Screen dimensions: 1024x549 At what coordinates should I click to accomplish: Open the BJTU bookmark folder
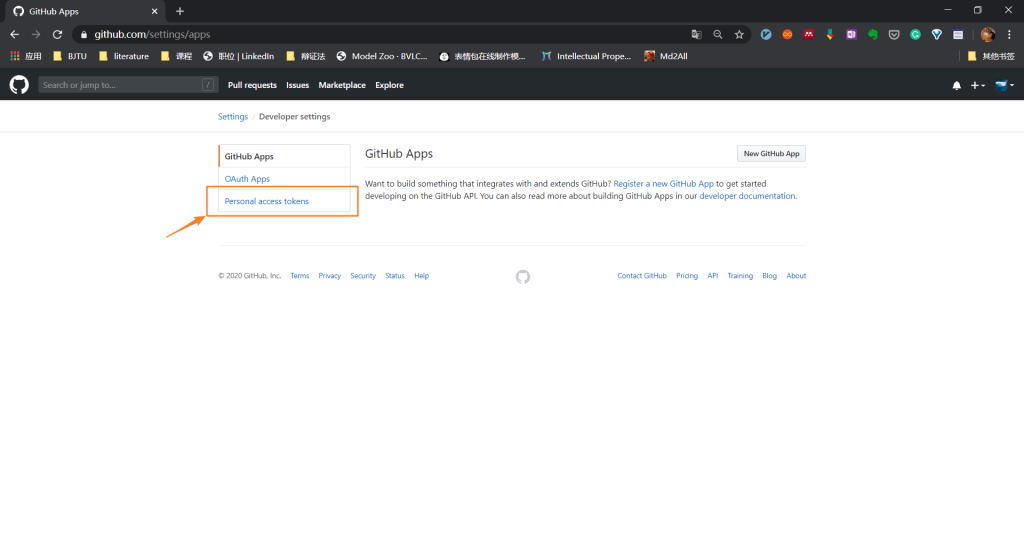coord(70,56)
